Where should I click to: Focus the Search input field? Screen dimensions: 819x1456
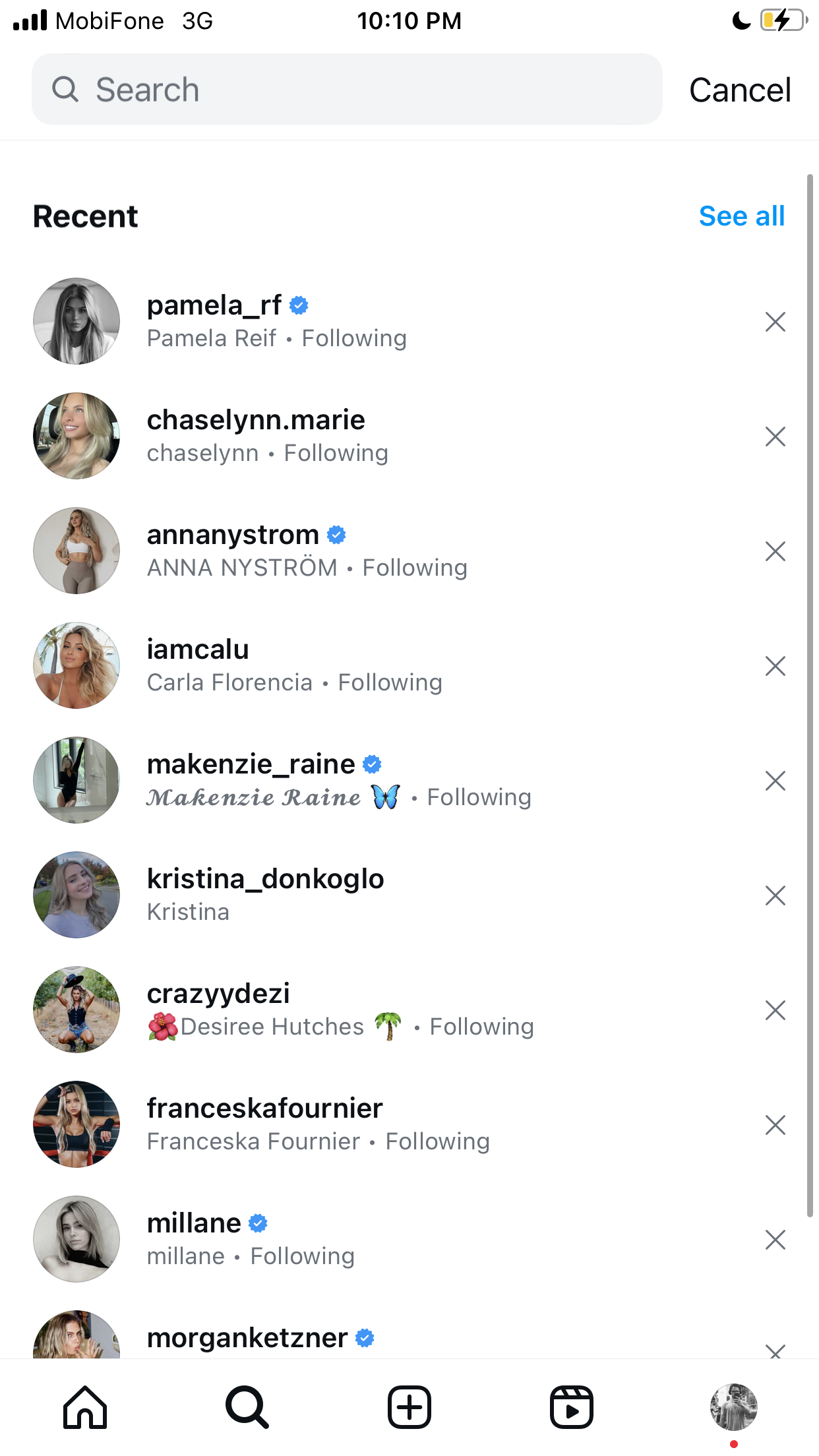(347, 89)
